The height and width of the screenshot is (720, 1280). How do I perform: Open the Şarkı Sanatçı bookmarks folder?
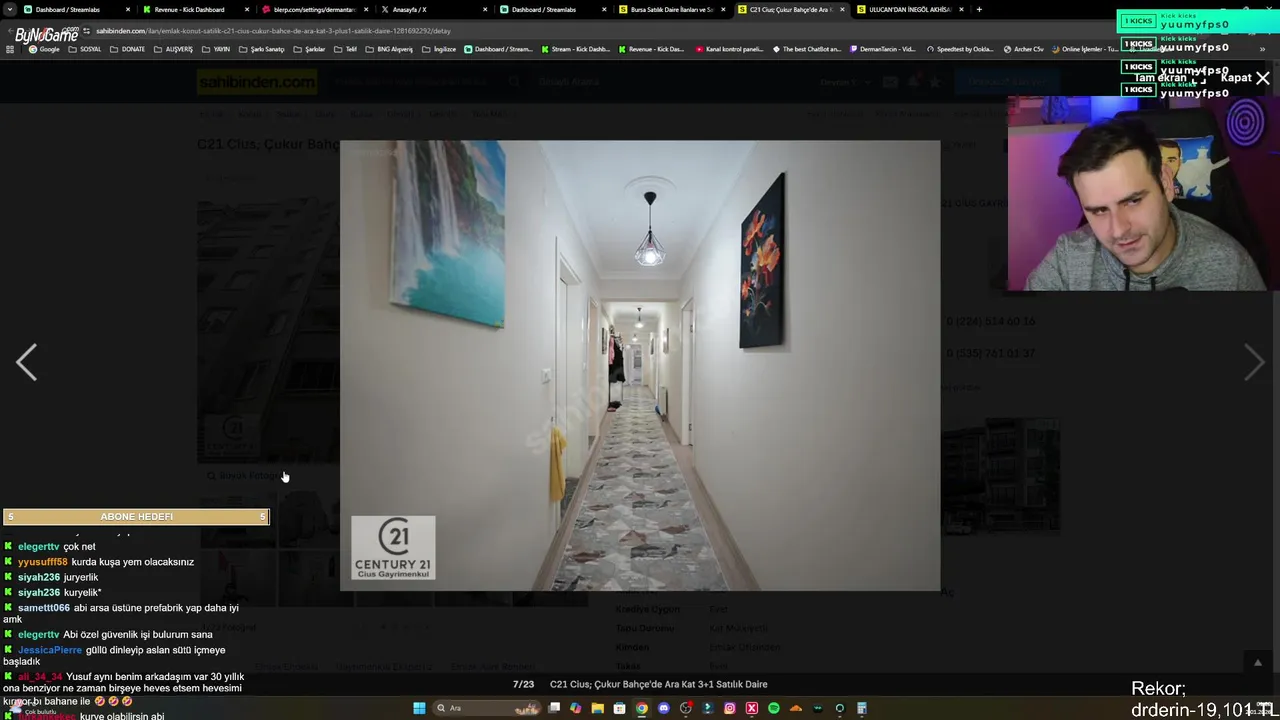262,49
